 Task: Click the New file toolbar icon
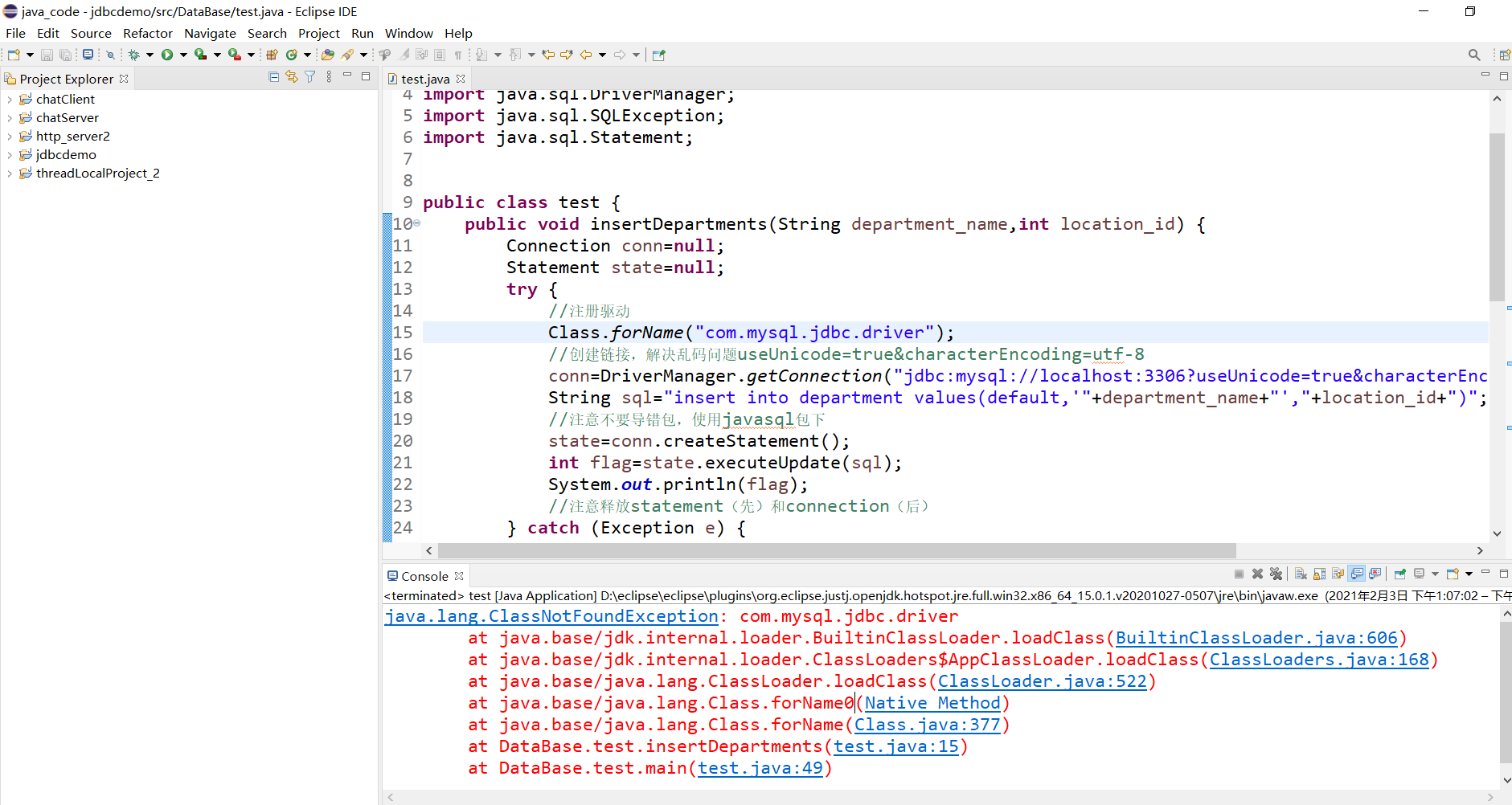tap(14, 55)
